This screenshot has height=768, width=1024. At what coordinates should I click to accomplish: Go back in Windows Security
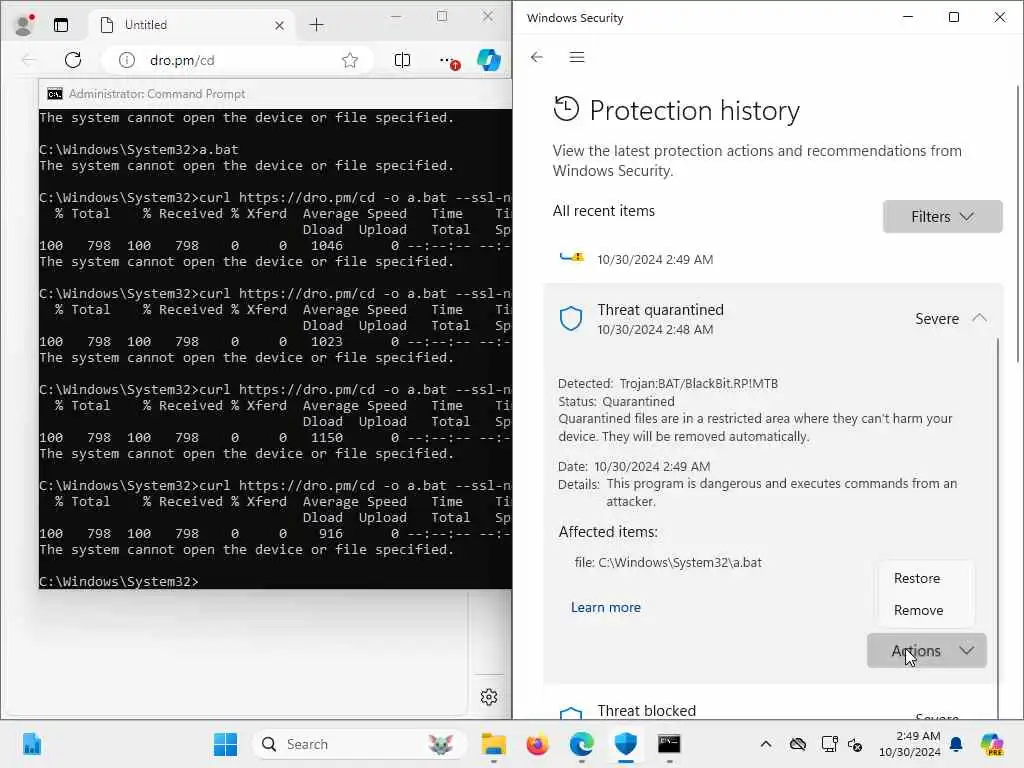point(537,57)
